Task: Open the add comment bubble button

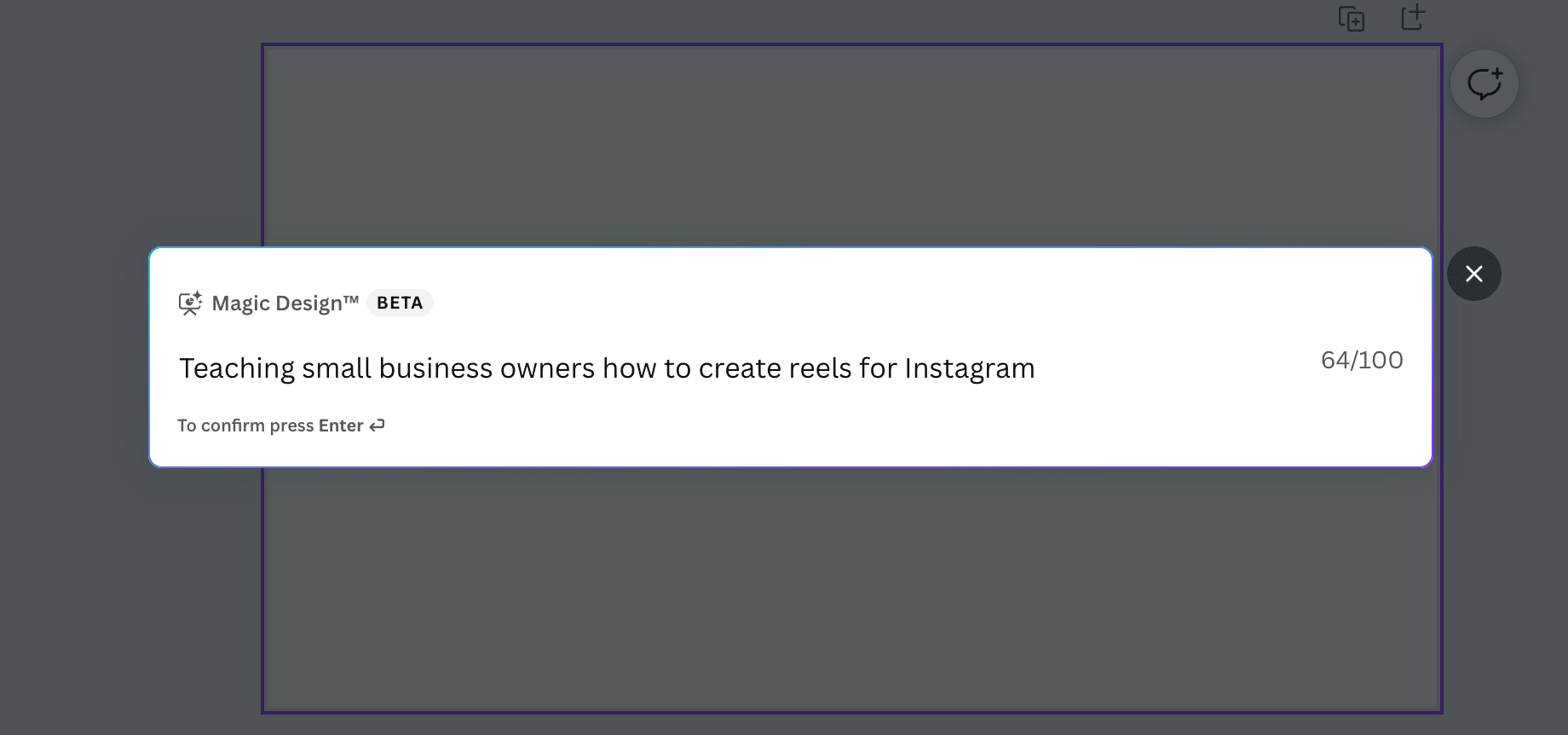Action: click(x=1484, y=84)
